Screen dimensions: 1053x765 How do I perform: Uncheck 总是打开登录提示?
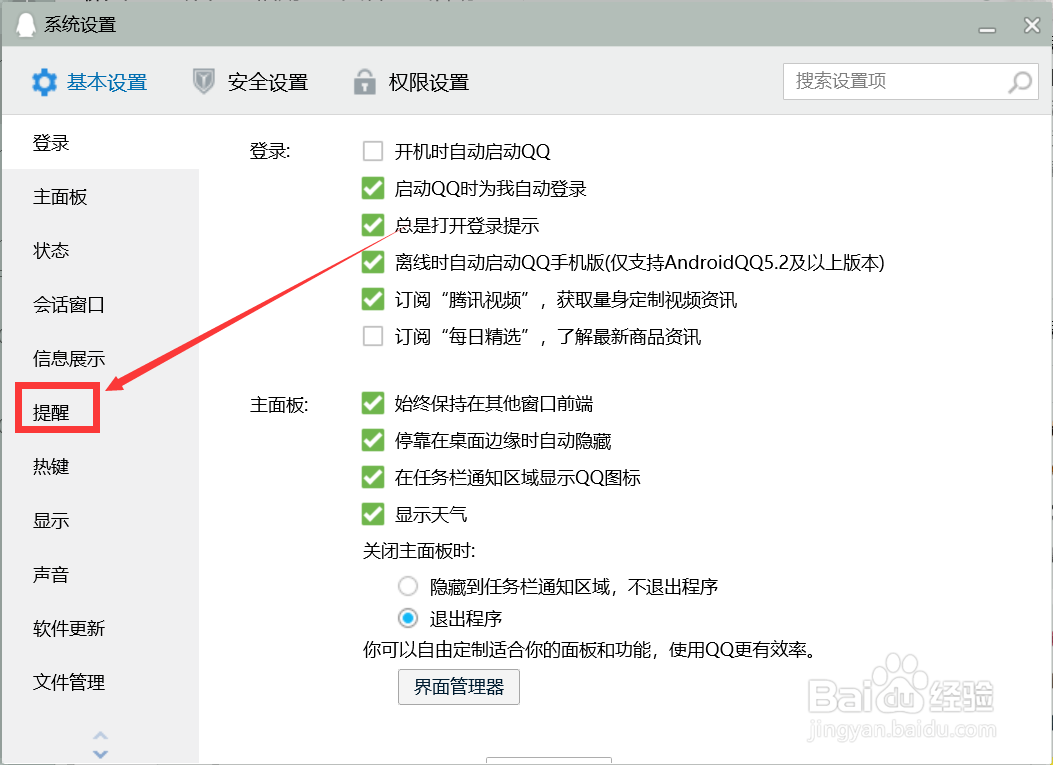coord(373,225)
